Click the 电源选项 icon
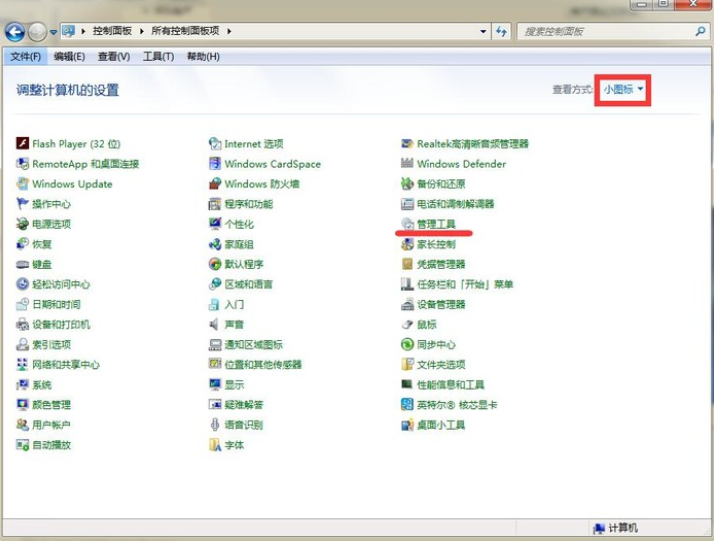Viewport: 714px width, 541px height. pos(22,224)
